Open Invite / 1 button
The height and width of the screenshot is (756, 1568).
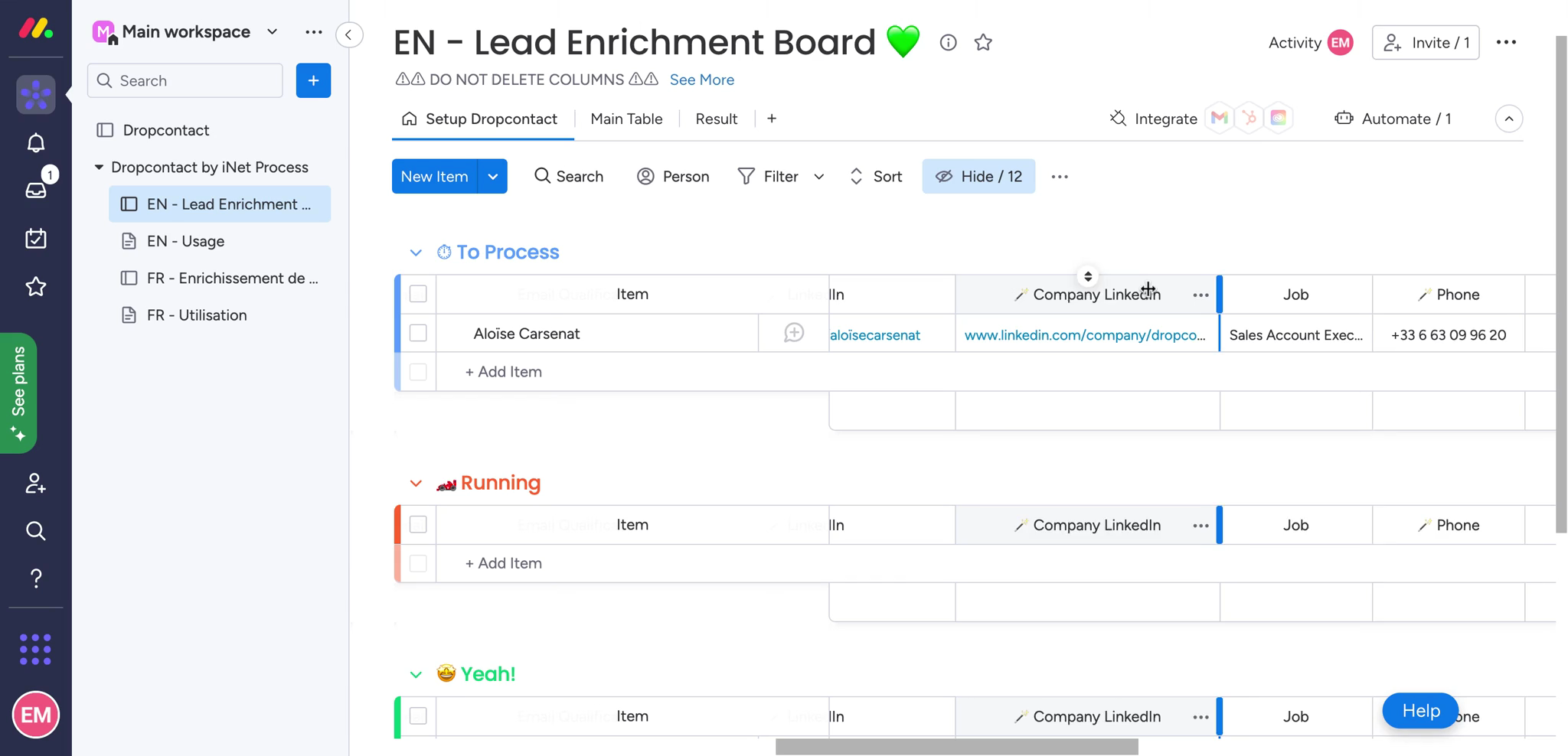[x=1426, y=43]
